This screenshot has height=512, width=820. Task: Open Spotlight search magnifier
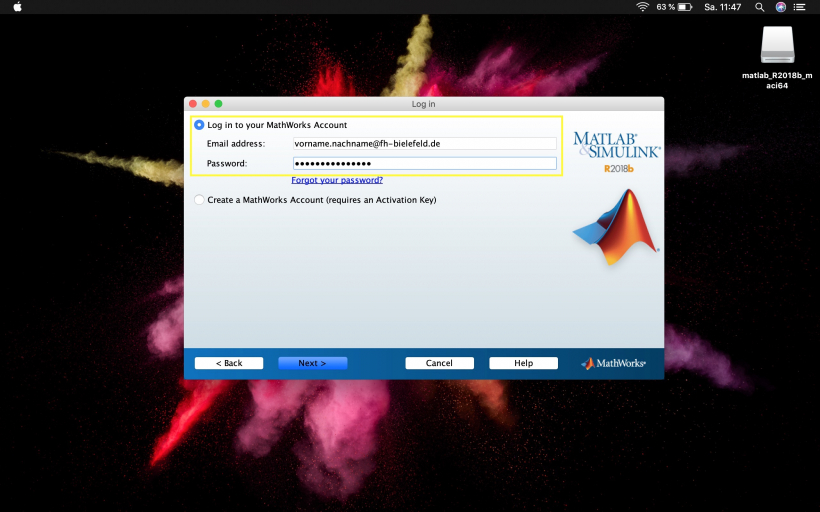760,6
